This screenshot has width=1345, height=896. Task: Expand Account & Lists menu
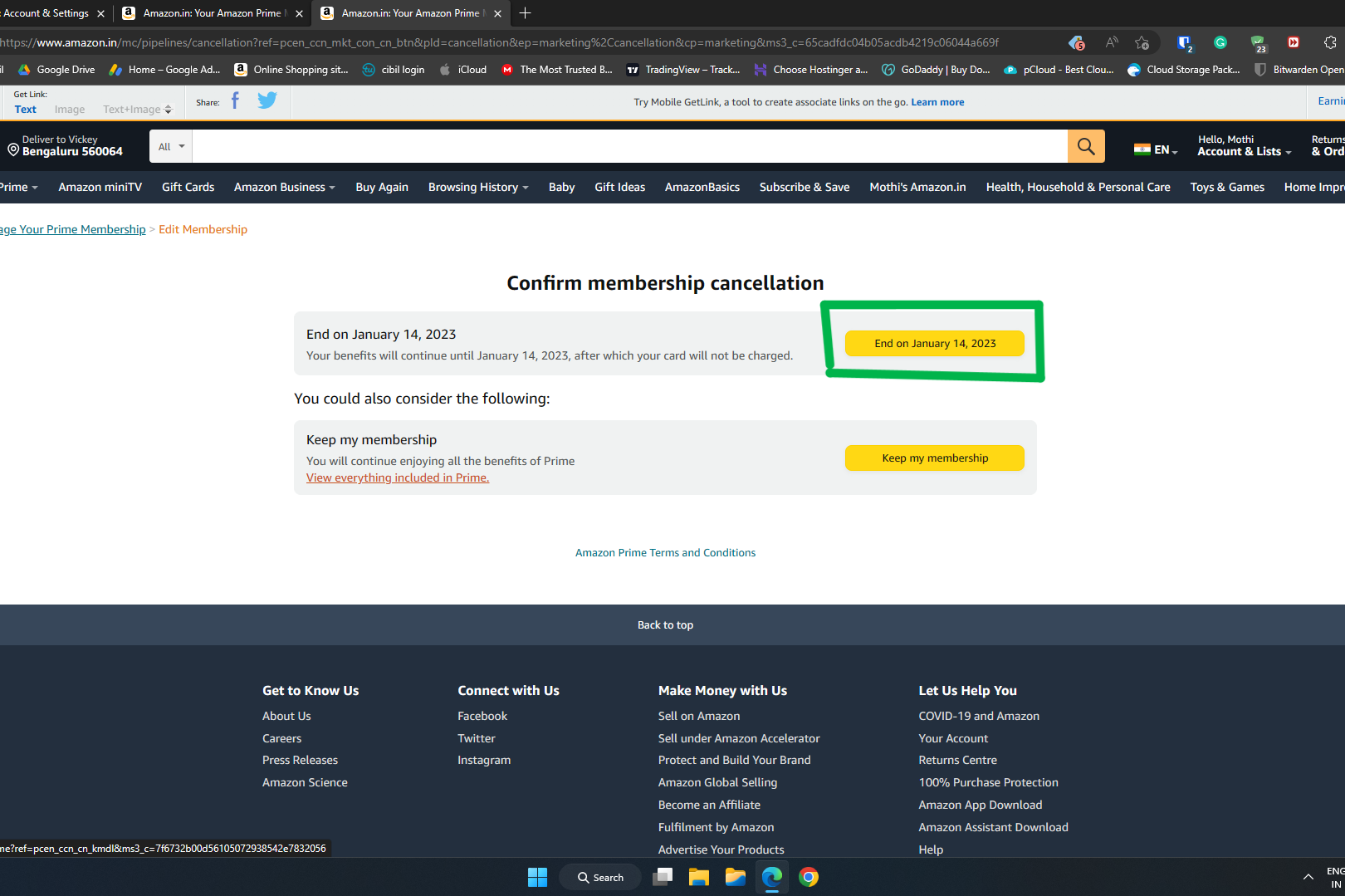coord(1244,146)
